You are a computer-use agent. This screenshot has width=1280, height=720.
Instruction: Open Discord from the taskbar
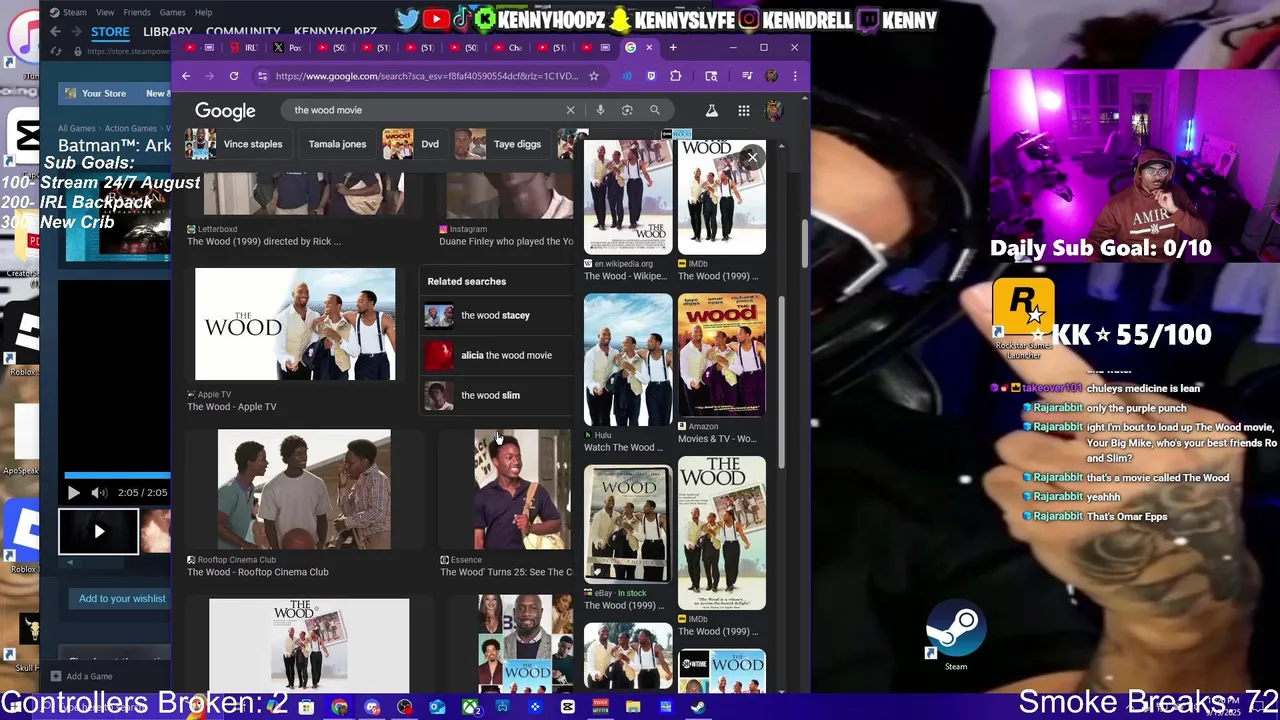pos(372,707)
